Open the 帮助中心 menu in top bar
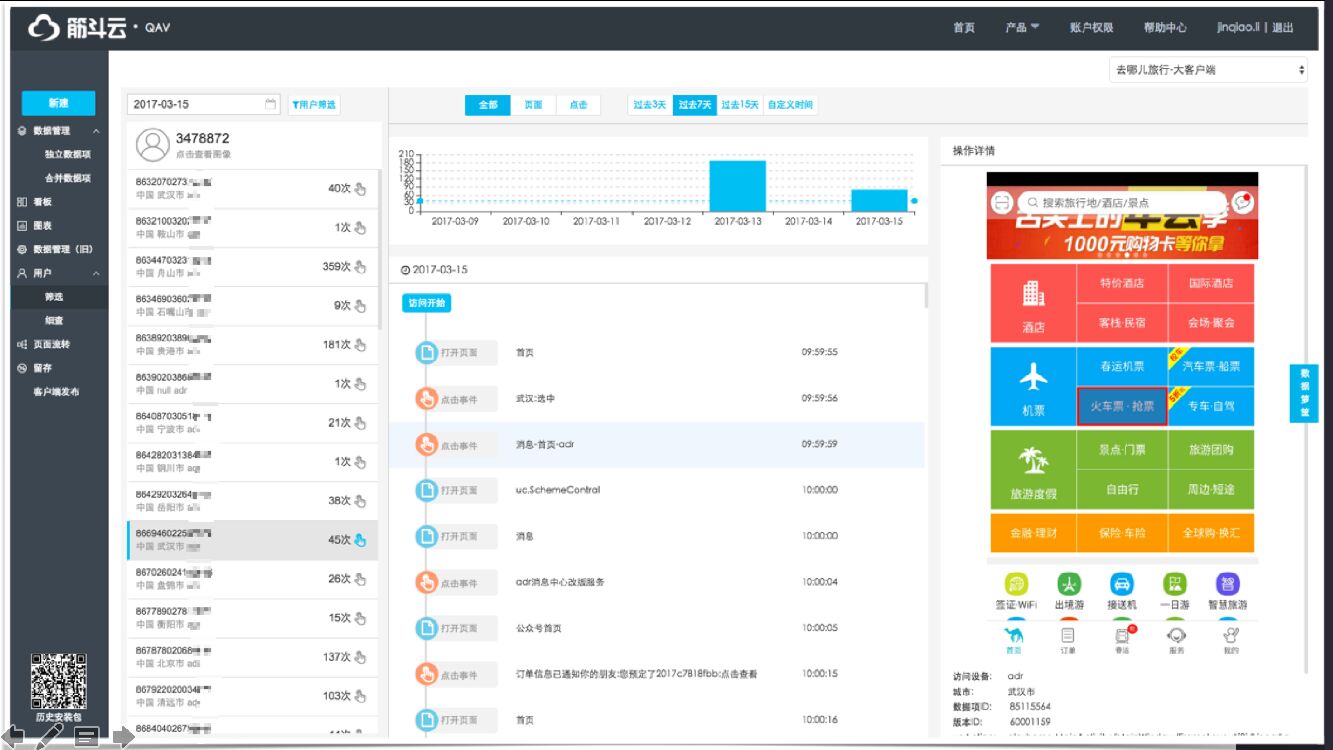The image size is (1333, 750). coord(1165,28)
